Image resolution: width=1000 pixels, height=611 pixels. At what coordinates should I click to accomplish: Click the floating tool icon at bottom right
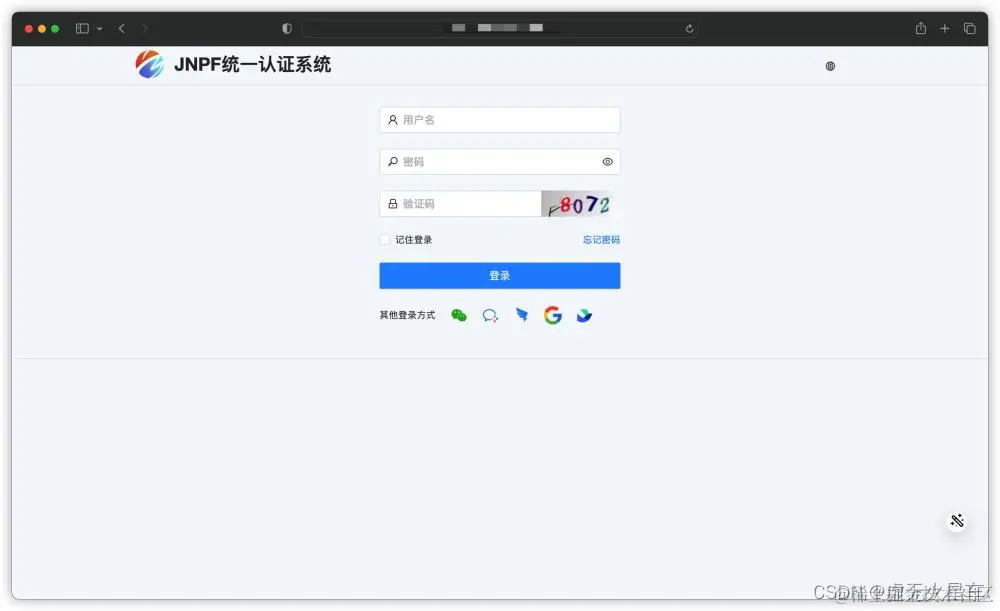957,520
